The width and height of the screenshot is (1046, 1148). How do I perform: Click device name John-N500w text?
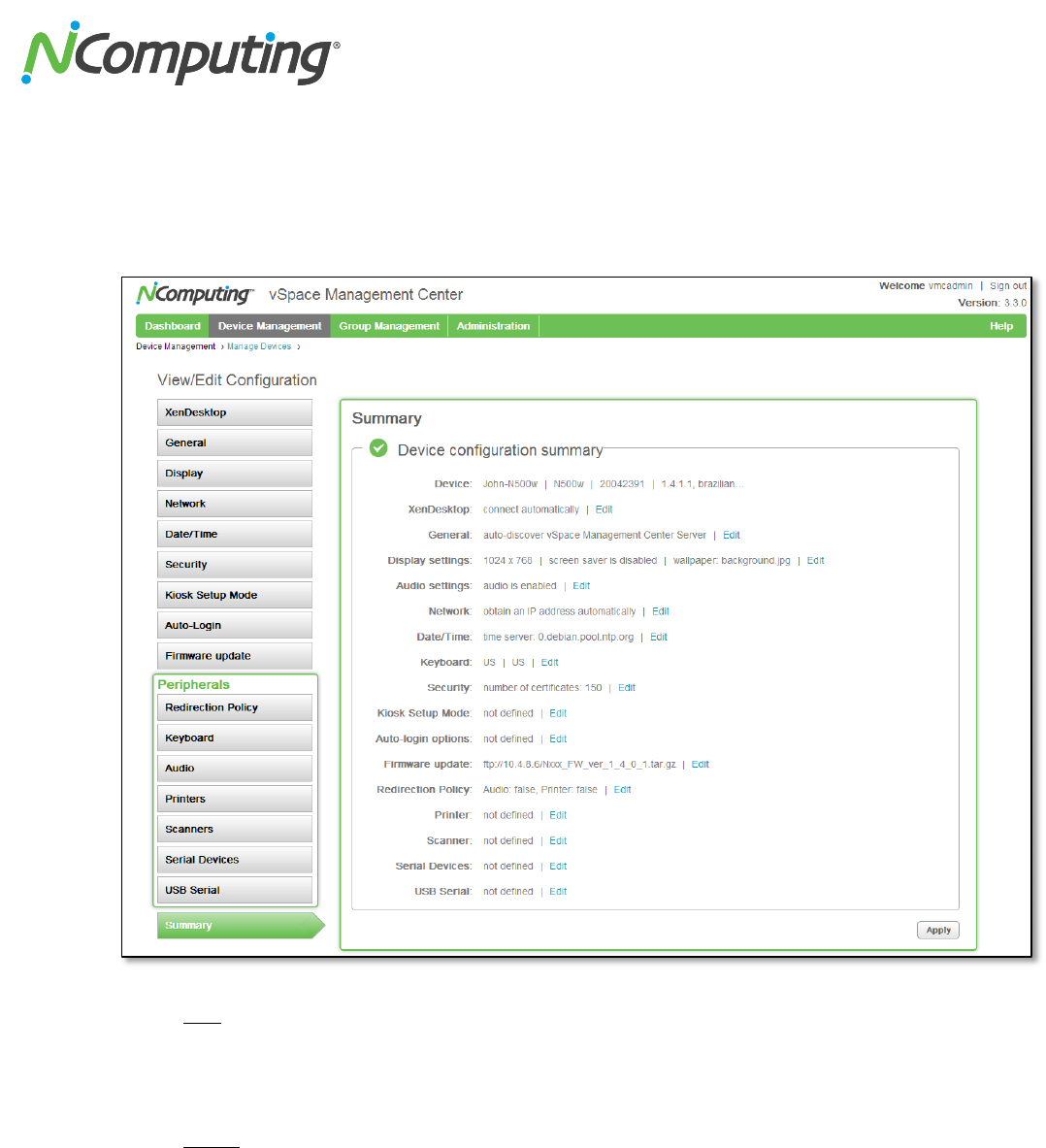[x=510, y=484]
